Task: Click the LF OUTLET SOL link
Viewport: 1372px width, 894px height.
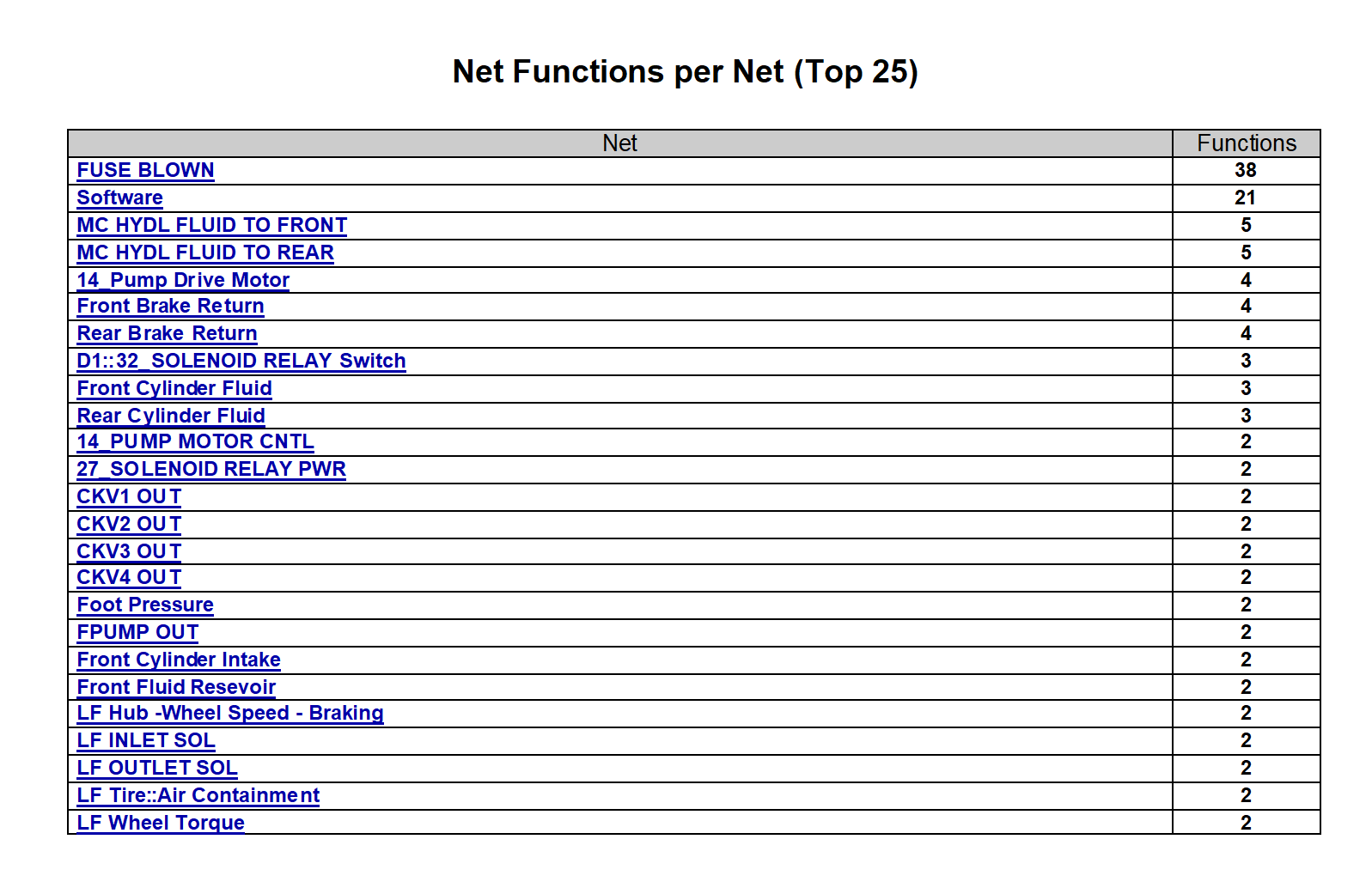Action: [156, 768]
